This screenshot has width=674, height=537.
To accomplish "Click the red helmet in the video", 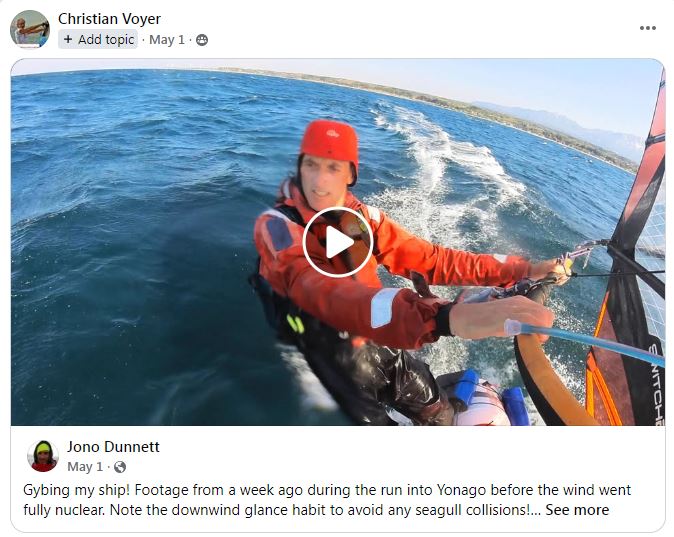I will pyautogui.click(x=330, y=142).
